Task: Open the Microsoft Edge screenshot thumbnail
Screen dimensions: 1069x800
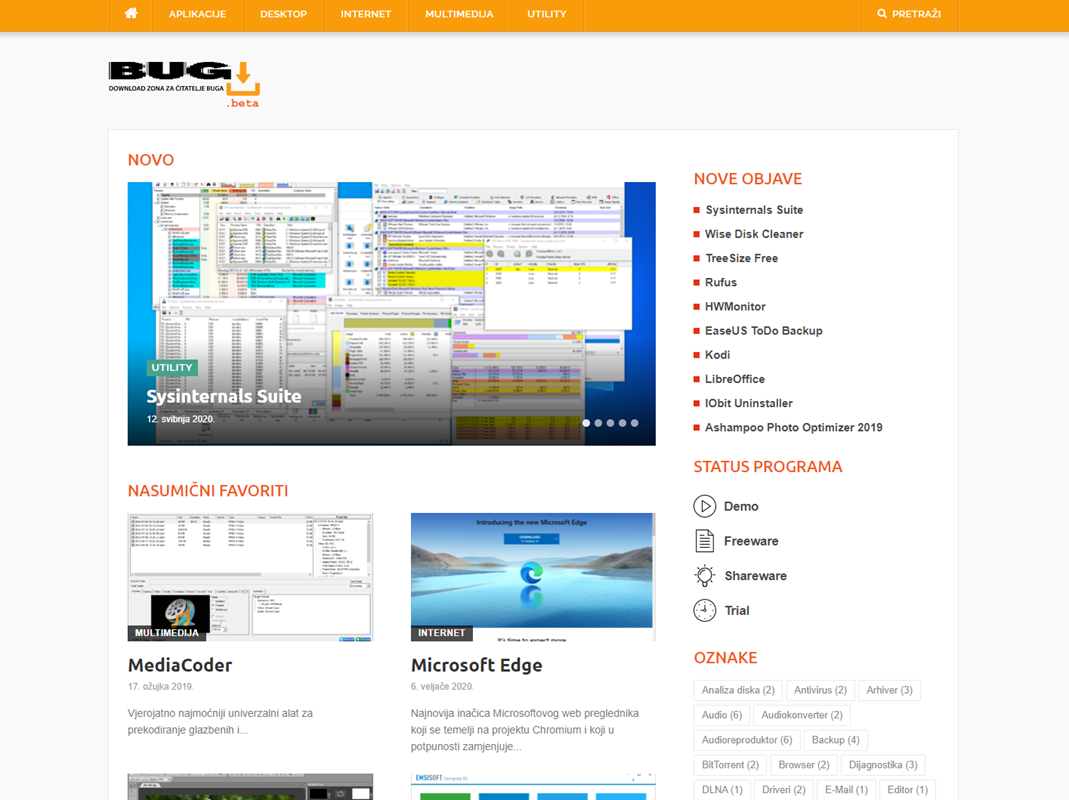Action: click(533, 577)
